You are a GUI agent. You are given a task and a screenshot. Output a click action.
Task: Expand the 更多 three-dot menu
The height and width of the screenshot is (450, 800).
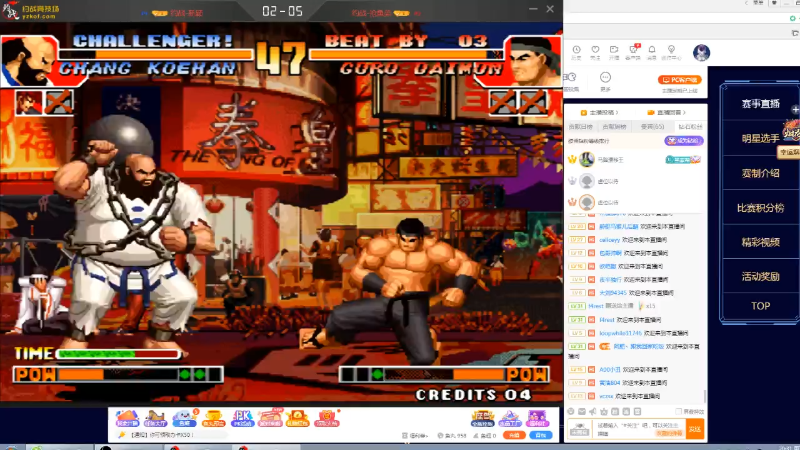tap(605, 81)
